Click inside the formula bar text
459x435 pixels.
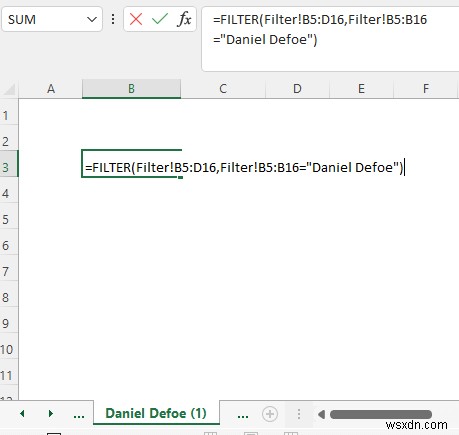tap(320, 29)
